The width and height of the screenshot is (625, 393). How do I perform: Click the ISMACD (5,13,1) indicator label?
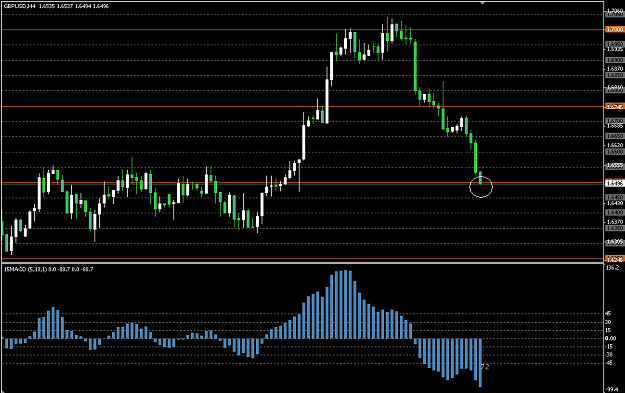[x=26, y=269]
